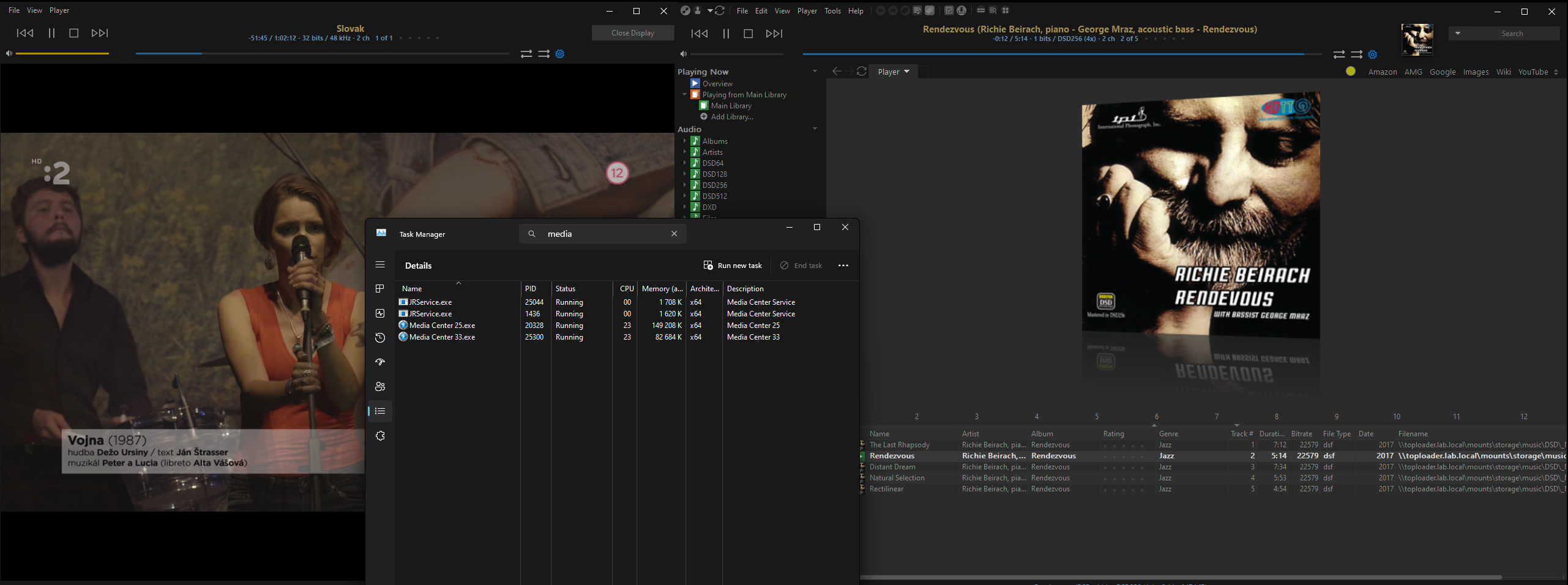Toggle shuffle in the Rendezvous music player

pos(1356,54)
